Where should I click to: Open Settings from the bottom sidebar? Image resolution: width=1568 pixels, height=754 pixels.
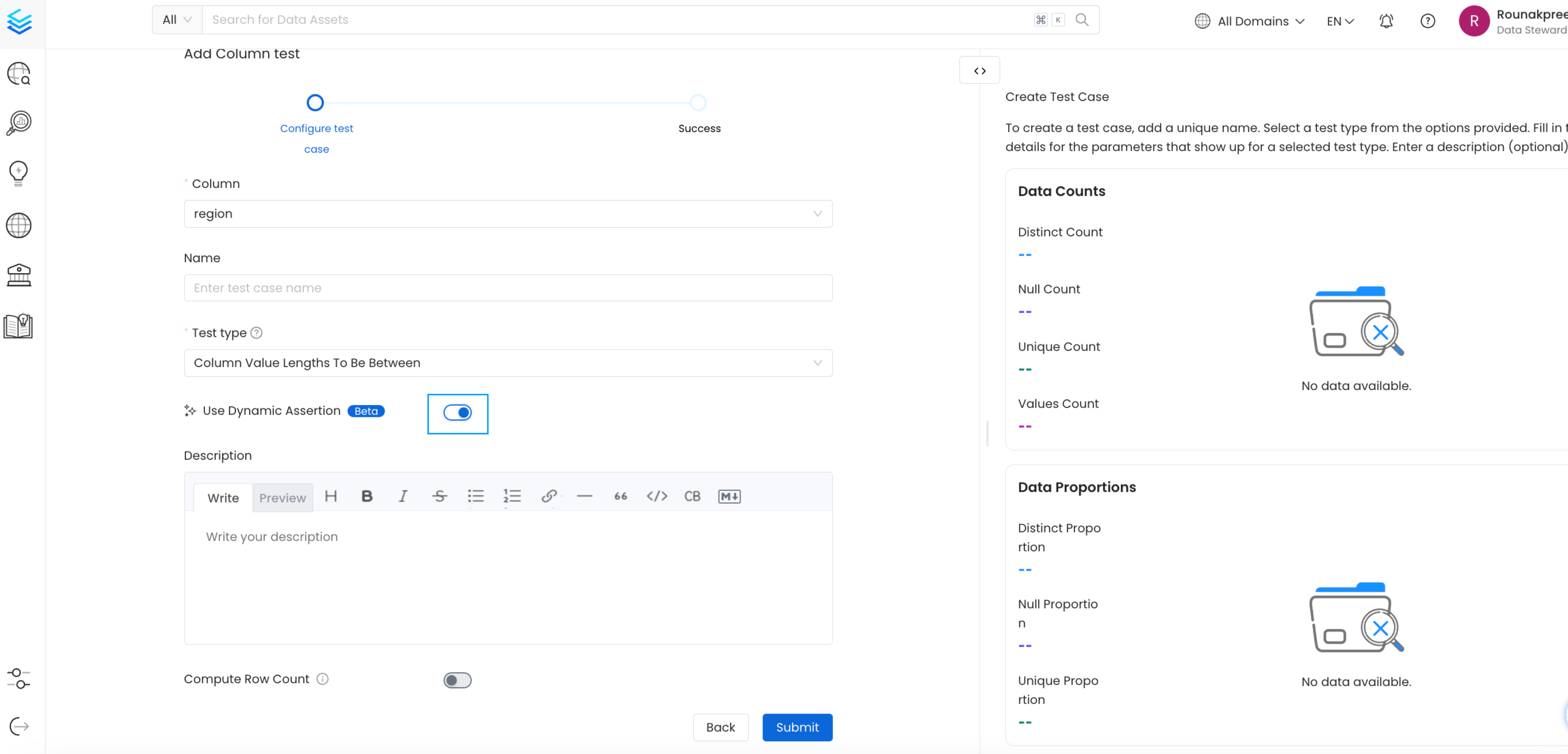point(18,679)
